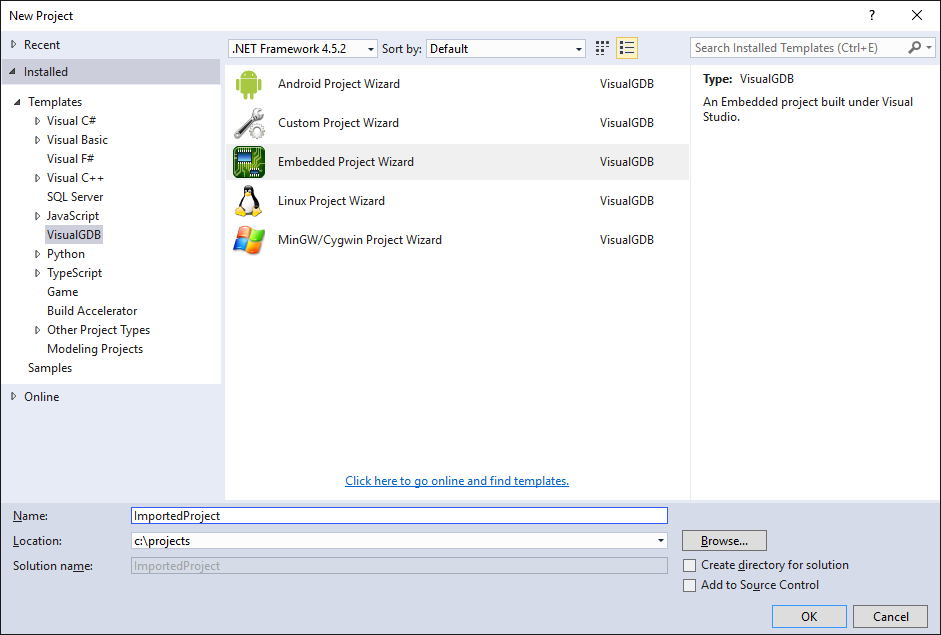Image resolution: width=941 pixels, height=635 pixels.
Task: Open the .NET Framework version dropdown
Action: [x=303, y=49]
